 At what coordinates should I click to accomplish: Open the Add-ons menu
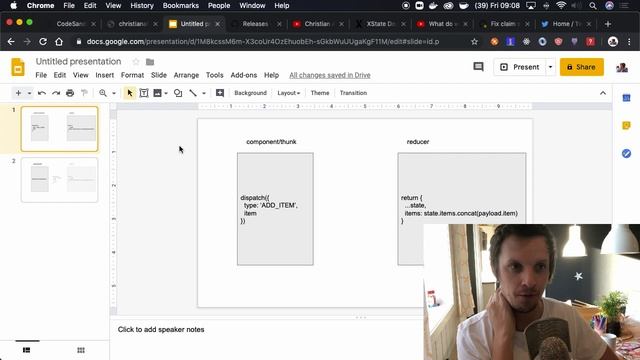click(x=244, y=75)
